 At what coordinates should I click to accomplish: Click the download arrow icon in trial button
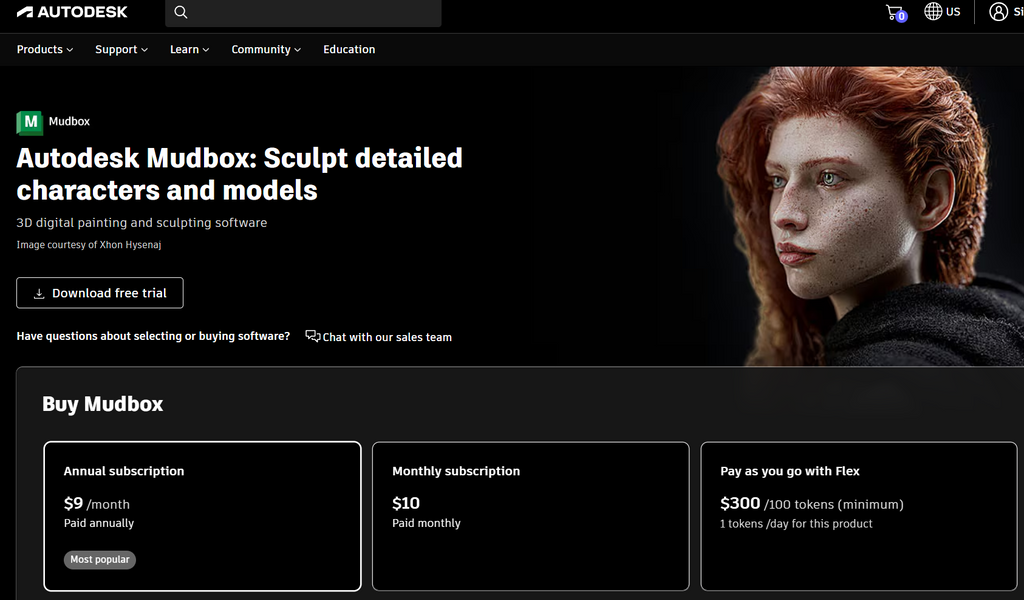pyautogui.click(x=38, y=292)
